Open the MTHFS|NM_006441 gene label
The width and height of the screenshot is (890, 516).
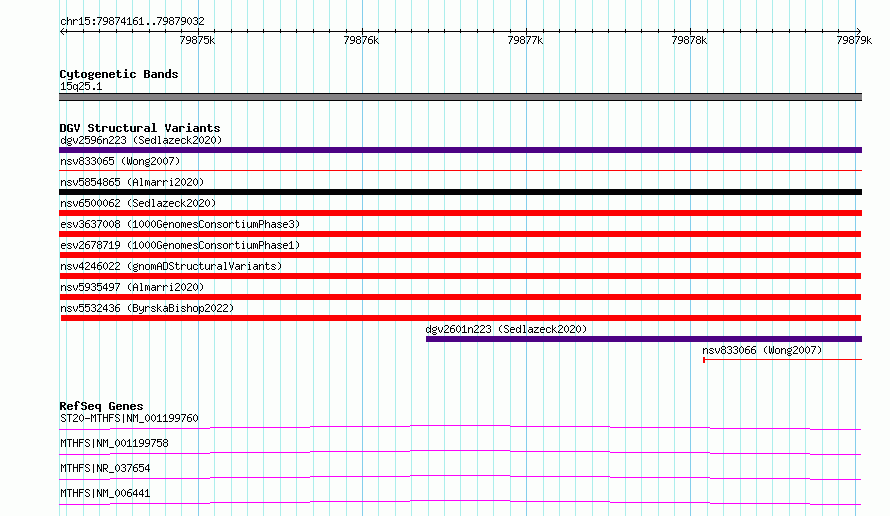point(105,493)
